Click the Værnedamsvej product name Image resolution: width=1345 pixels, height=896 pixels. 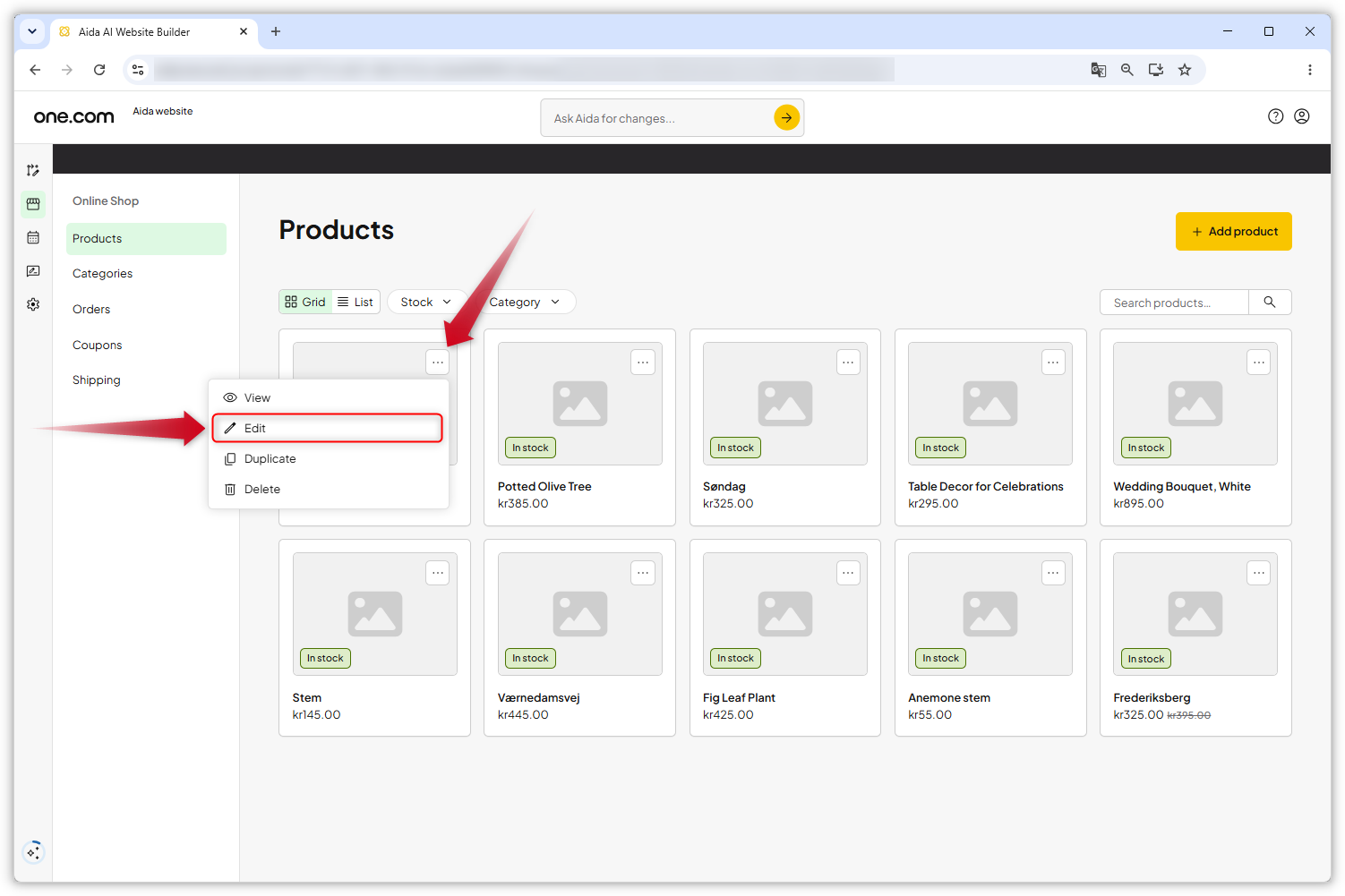coord(538,697)
